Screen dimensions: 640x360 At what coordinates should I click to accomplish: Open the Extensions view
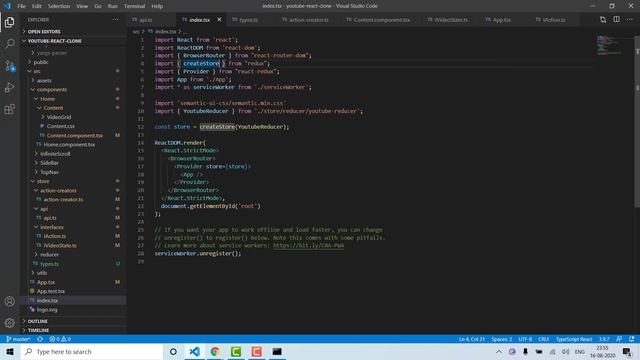(x=9, y=109)
